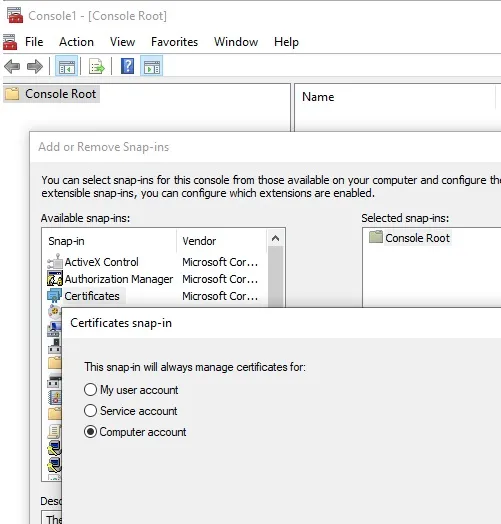Select Console Root under Selected snap-ins
This screenshot has height=524, width=501.
click(x=417, y=238)
